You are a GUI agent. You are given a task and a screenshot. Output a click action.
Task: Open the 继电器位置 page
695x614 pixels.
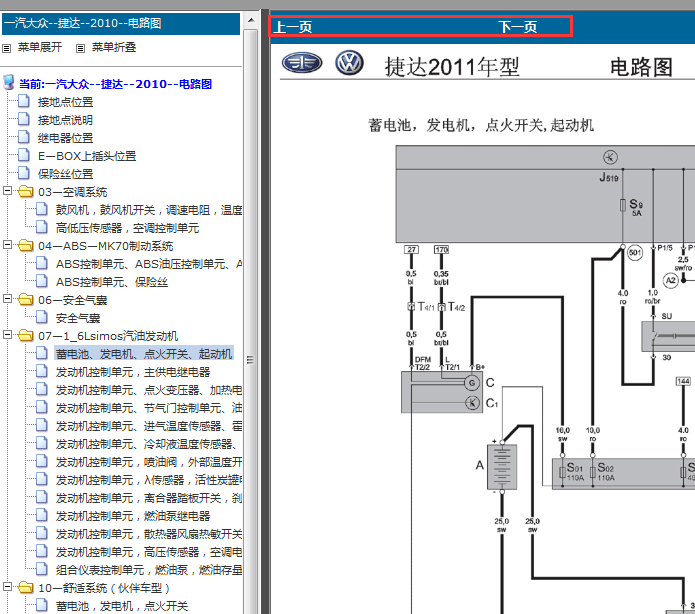pyautogui.click(x=65, y=138)
